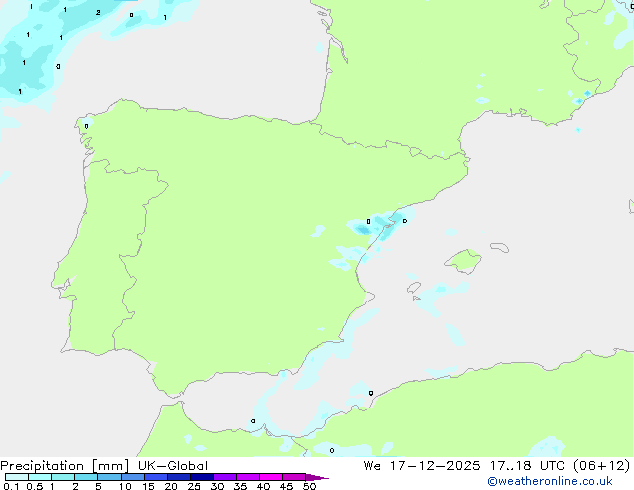This screenshot has width=634, height=490.
Task: Click the 'Precipitation [mm]' title text
Action: coord(65,466)
